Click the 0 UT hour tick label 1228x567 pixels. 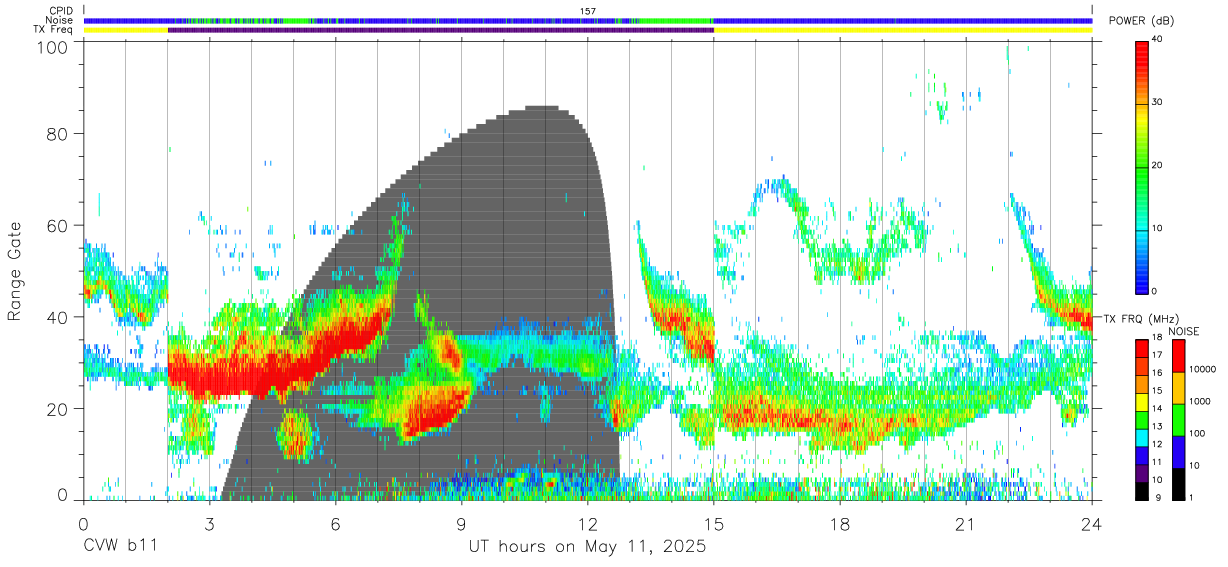[x=83, y=523]
